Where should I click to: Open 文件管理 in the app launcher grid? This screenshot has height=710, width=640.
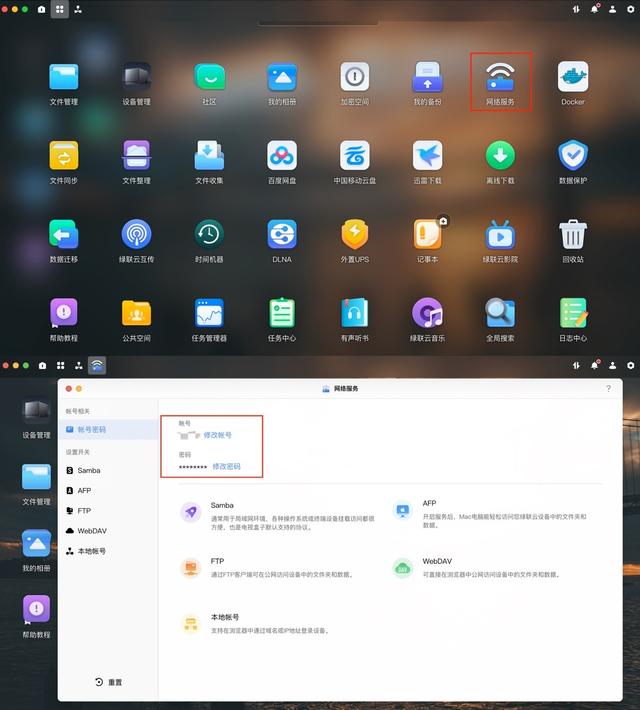[x=64, y=82]
